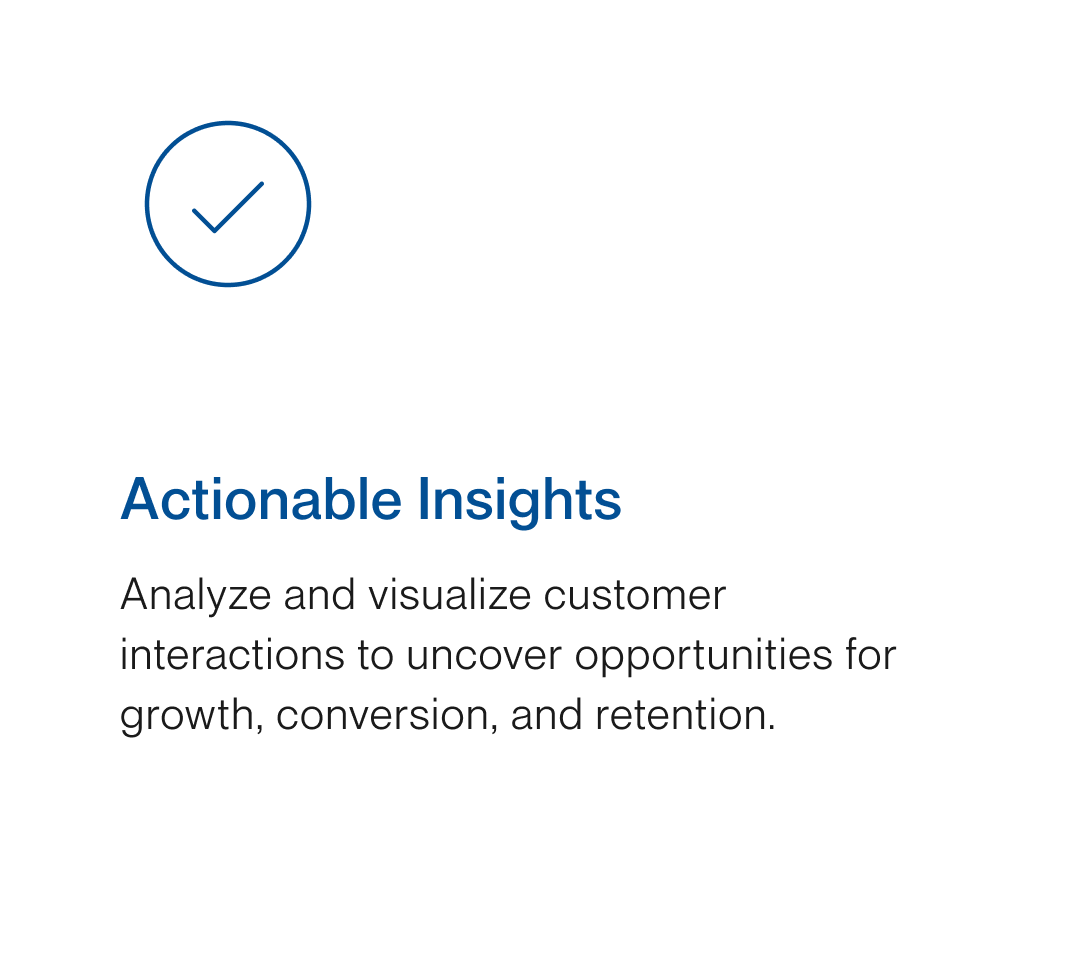Click the word "conversion," in the description
The width and height of the screenshot is (1080, 978).
pyautogui.click(x=385, y=716)
